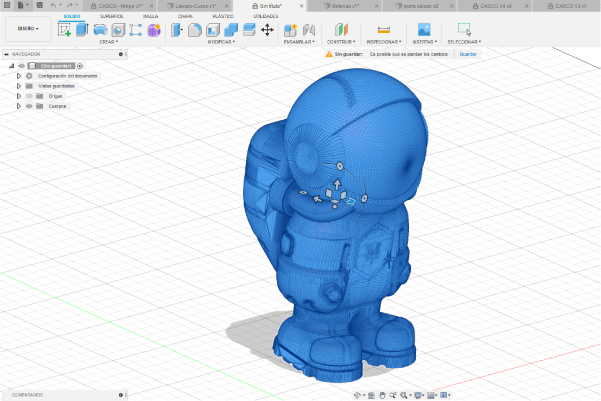Viewport: 601px width, 401px height.
Task: Switch to the SUPERFICIE ribbon tab
Action: [111, 17]
